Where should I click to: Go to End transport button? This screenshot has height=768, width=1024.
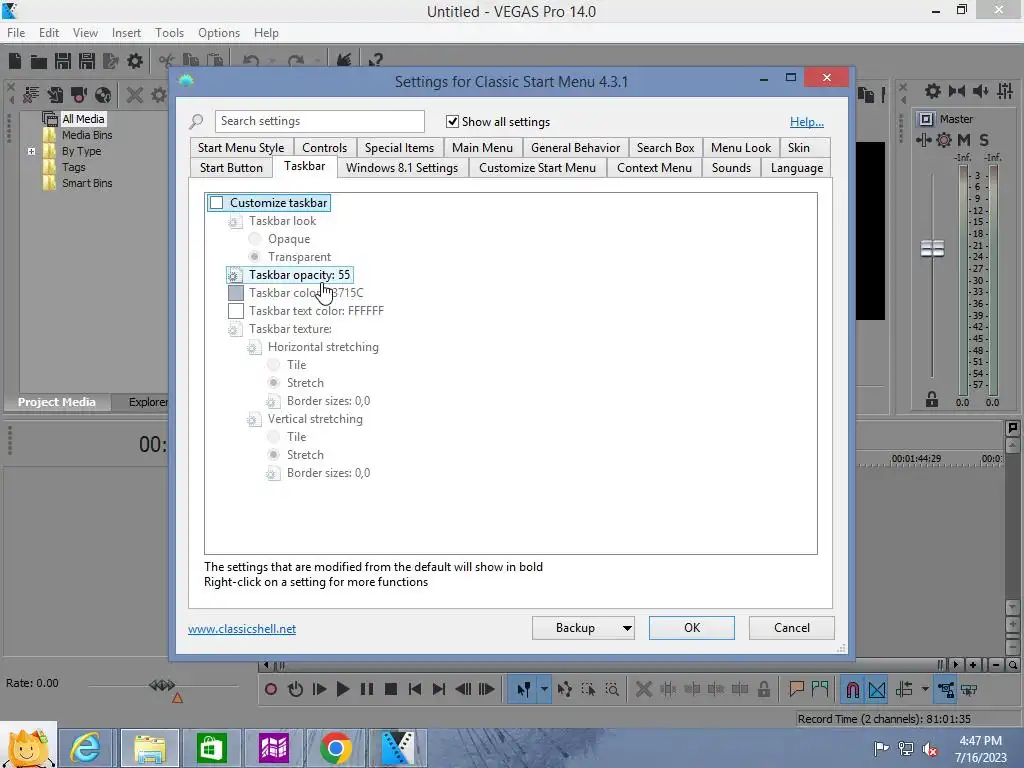point(439,690)
